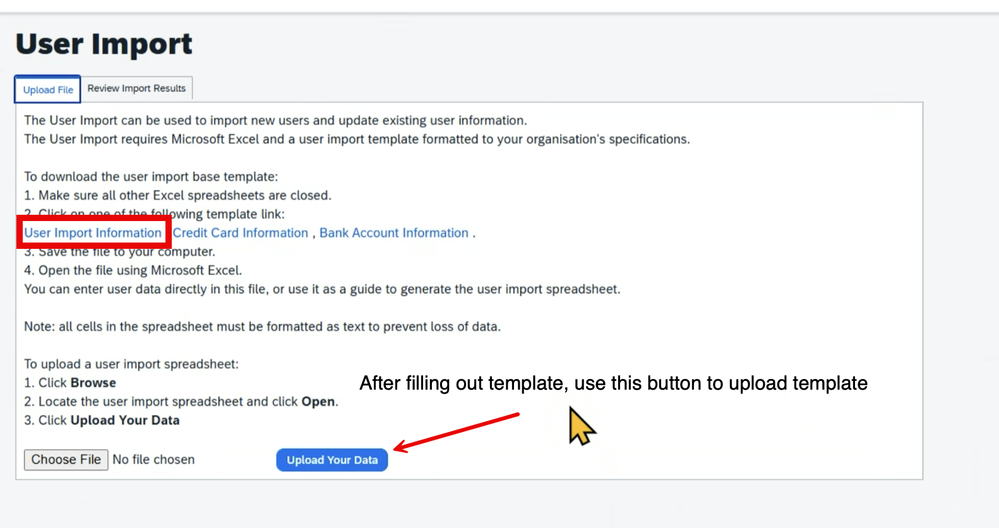Switch to the Upload File tab
The height and width of the screenshot is (528, 999).
point(48,90)
